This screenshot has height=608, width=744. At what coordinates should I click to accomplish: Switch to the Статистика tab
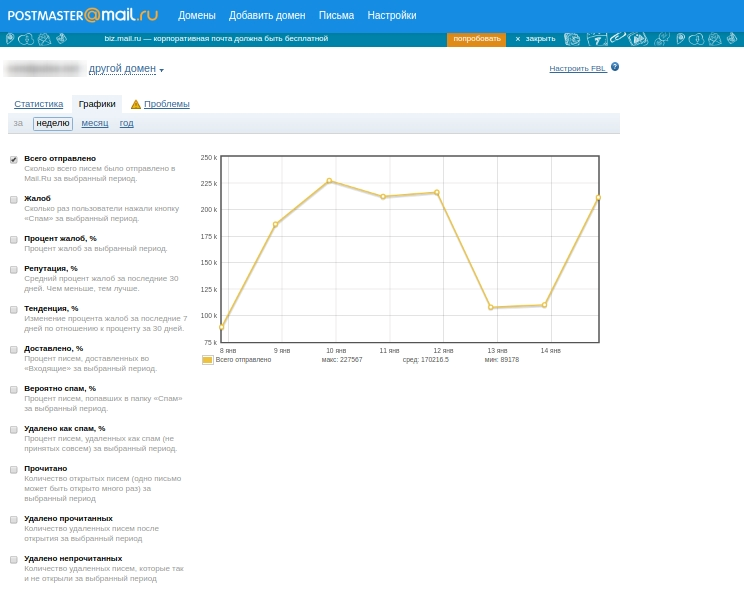[x=39, y=104]
